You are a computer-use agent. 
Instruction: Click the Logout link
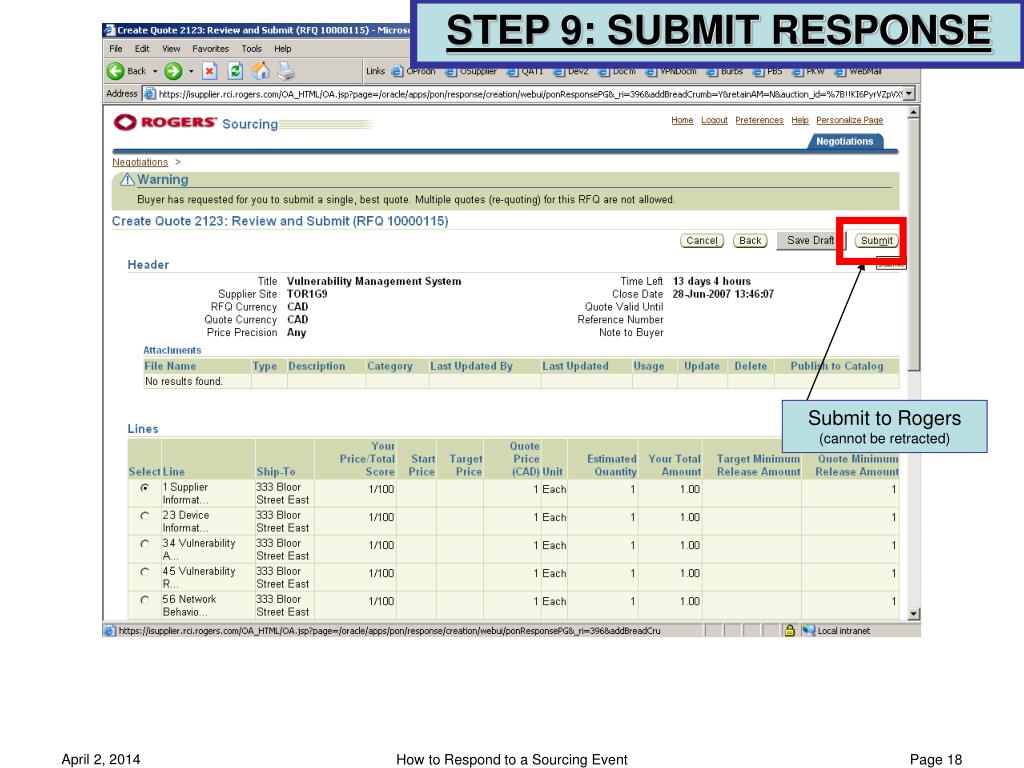coord(714,120)
